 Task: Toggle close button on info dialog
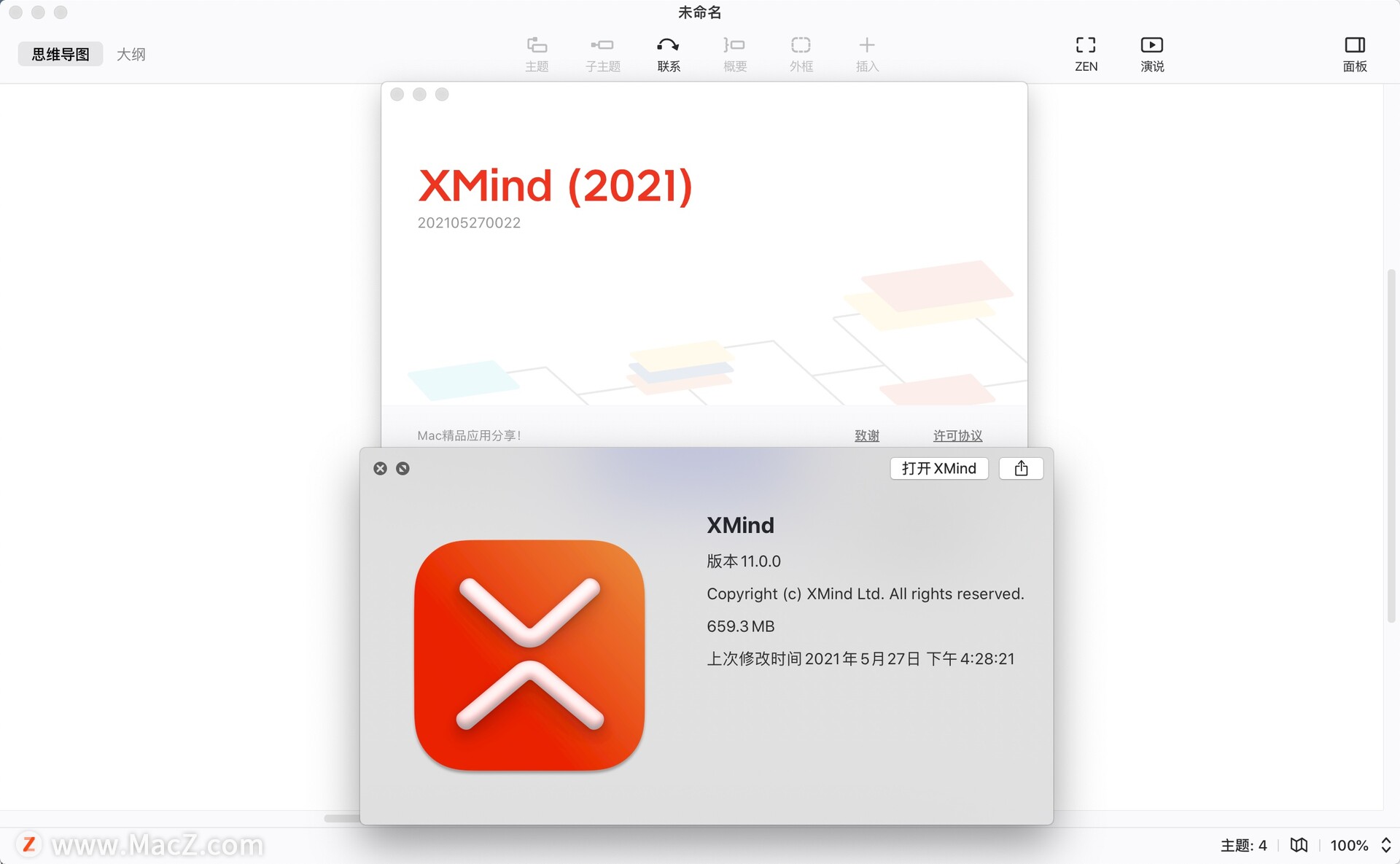[x=380, y=467]
